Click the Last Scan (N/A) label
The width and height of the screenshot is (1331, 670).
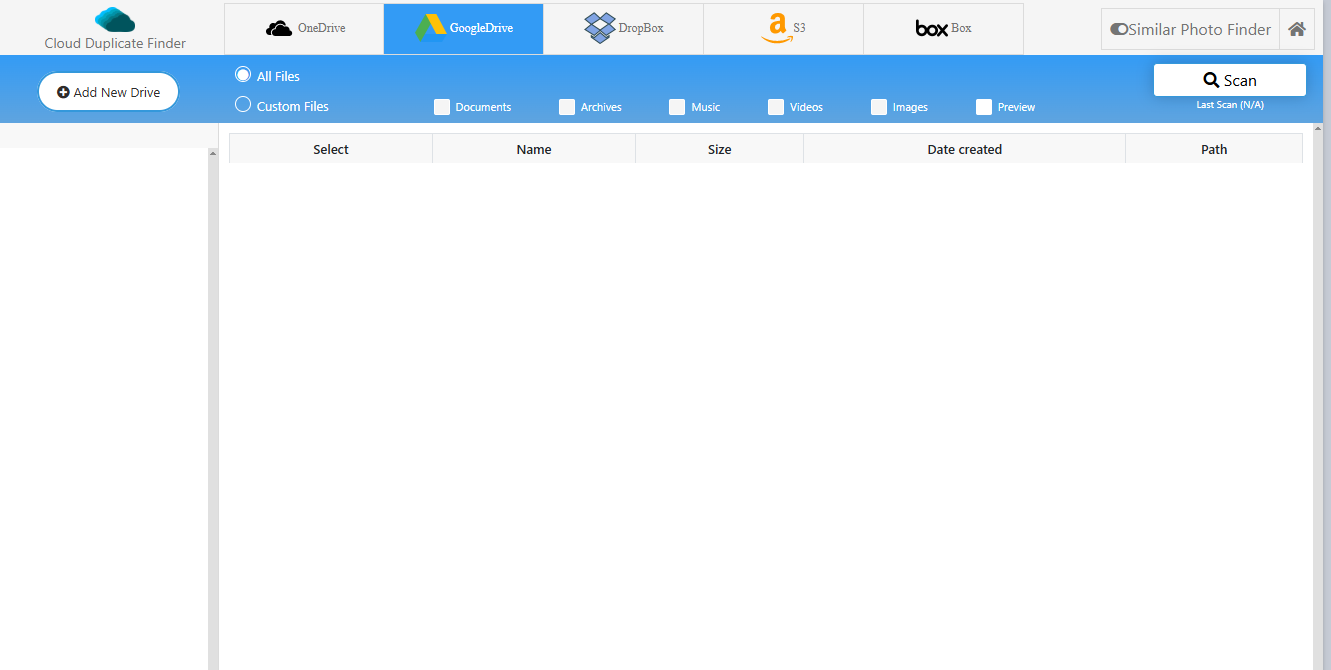(1230, 104)
